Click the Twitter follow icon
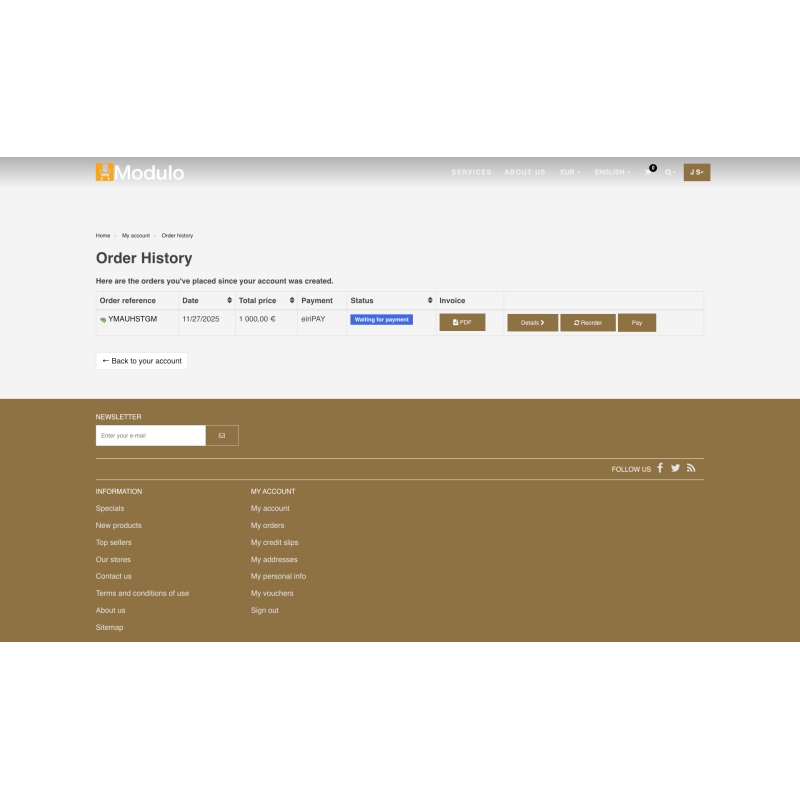 coord(675,468)
